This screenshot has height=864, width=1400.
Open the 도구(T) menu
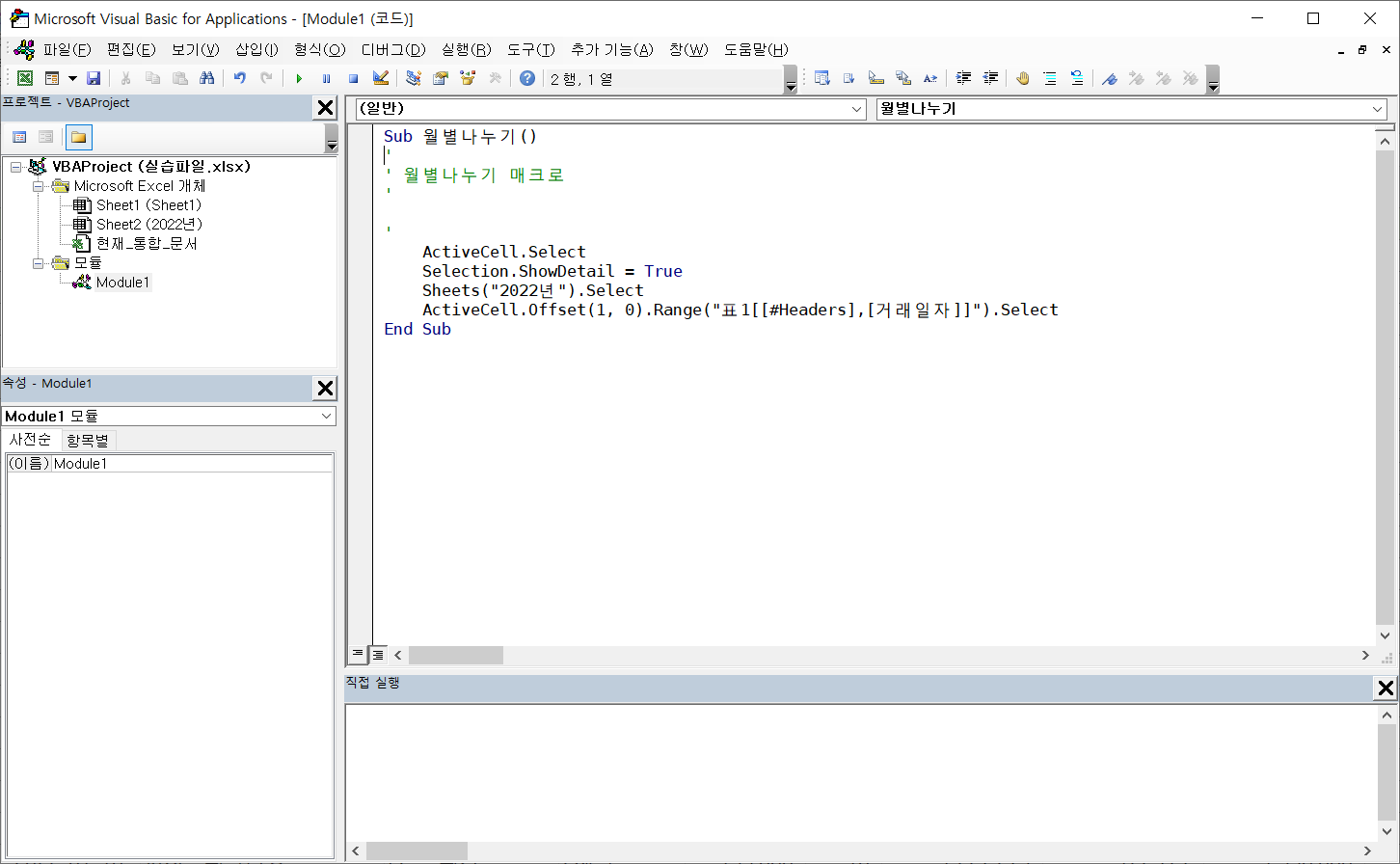[x=531, y=49]
